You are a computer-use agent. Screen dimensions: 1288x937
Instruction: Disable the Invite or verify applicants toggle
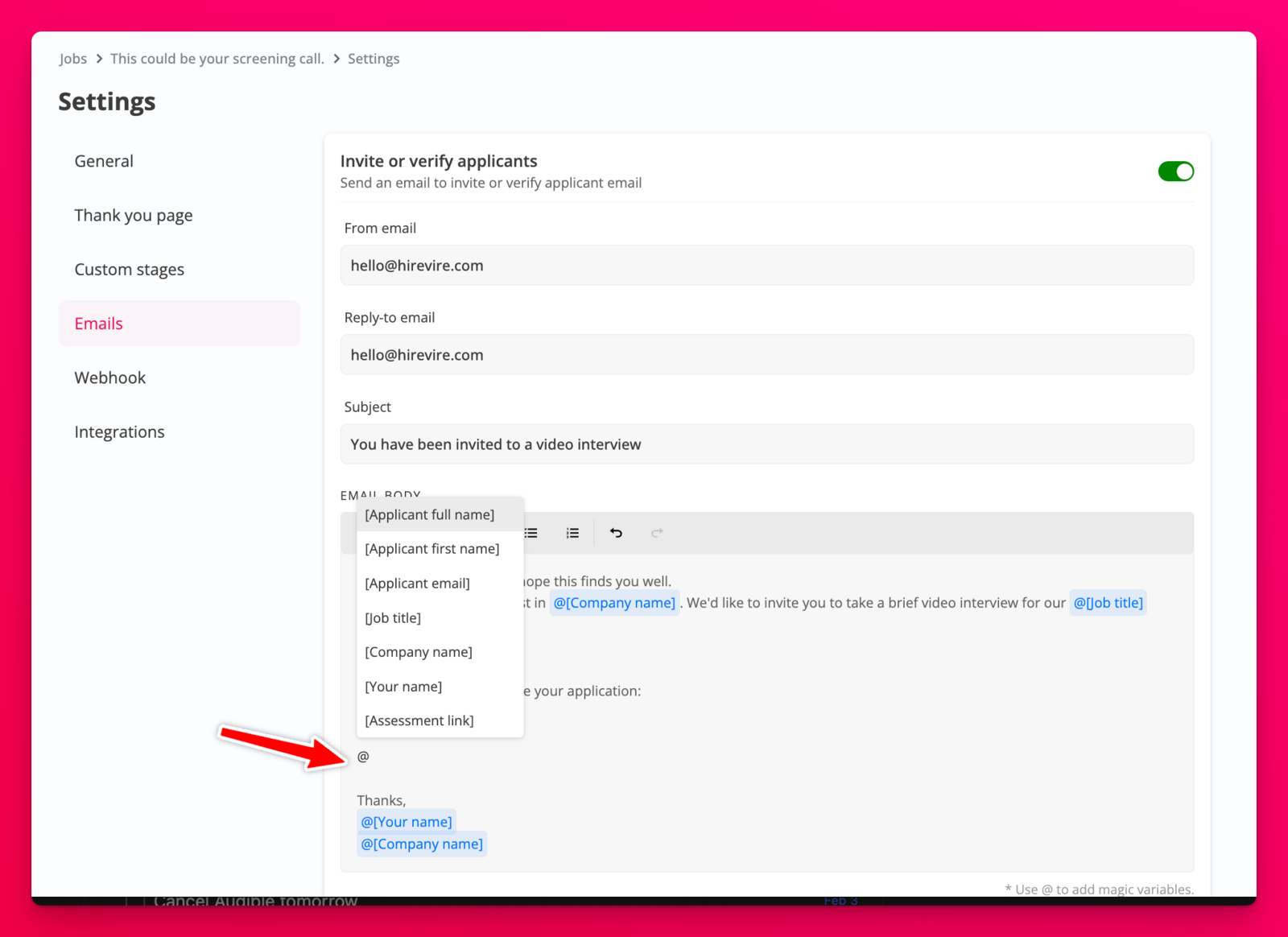click(x=1176, y=171)
